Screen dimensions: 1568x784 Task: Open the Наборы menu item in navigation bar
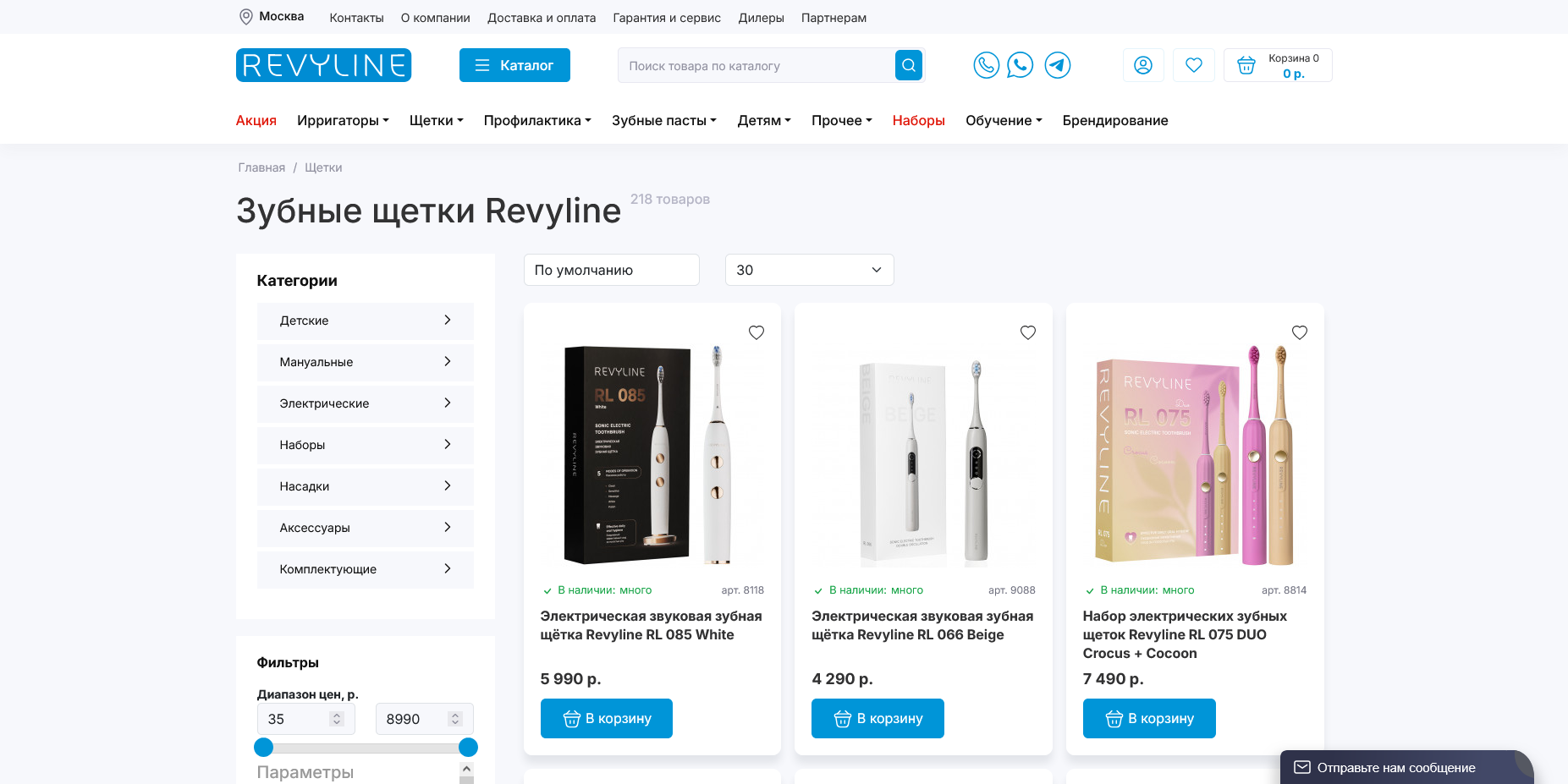[x=918, y=120]
